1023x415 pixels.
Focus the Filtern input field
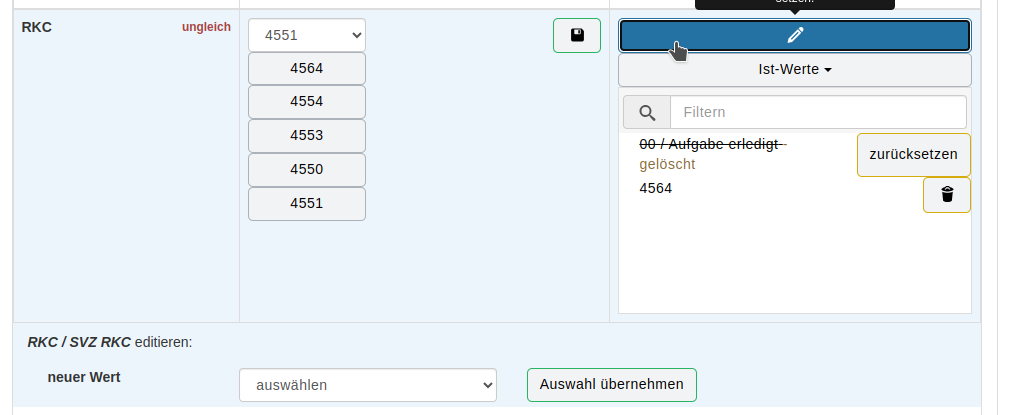(x=818, y=112)
